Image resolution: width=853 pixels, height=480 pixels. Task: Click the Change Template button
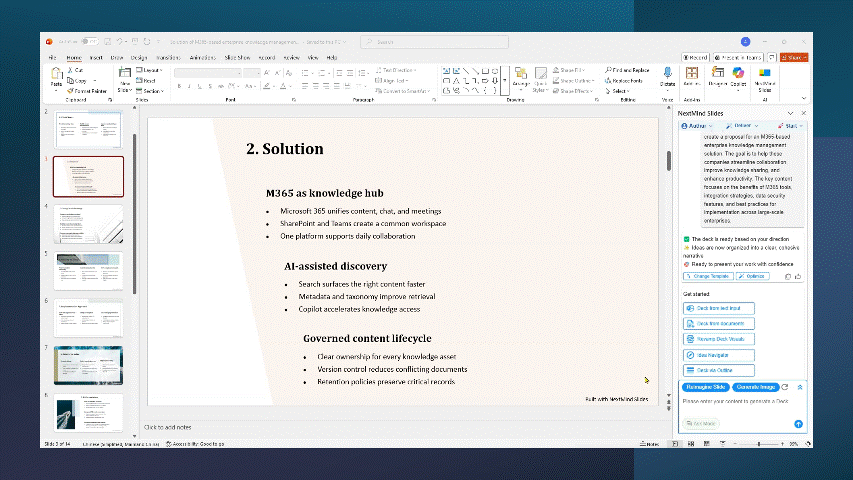click(x=708, y=276)
